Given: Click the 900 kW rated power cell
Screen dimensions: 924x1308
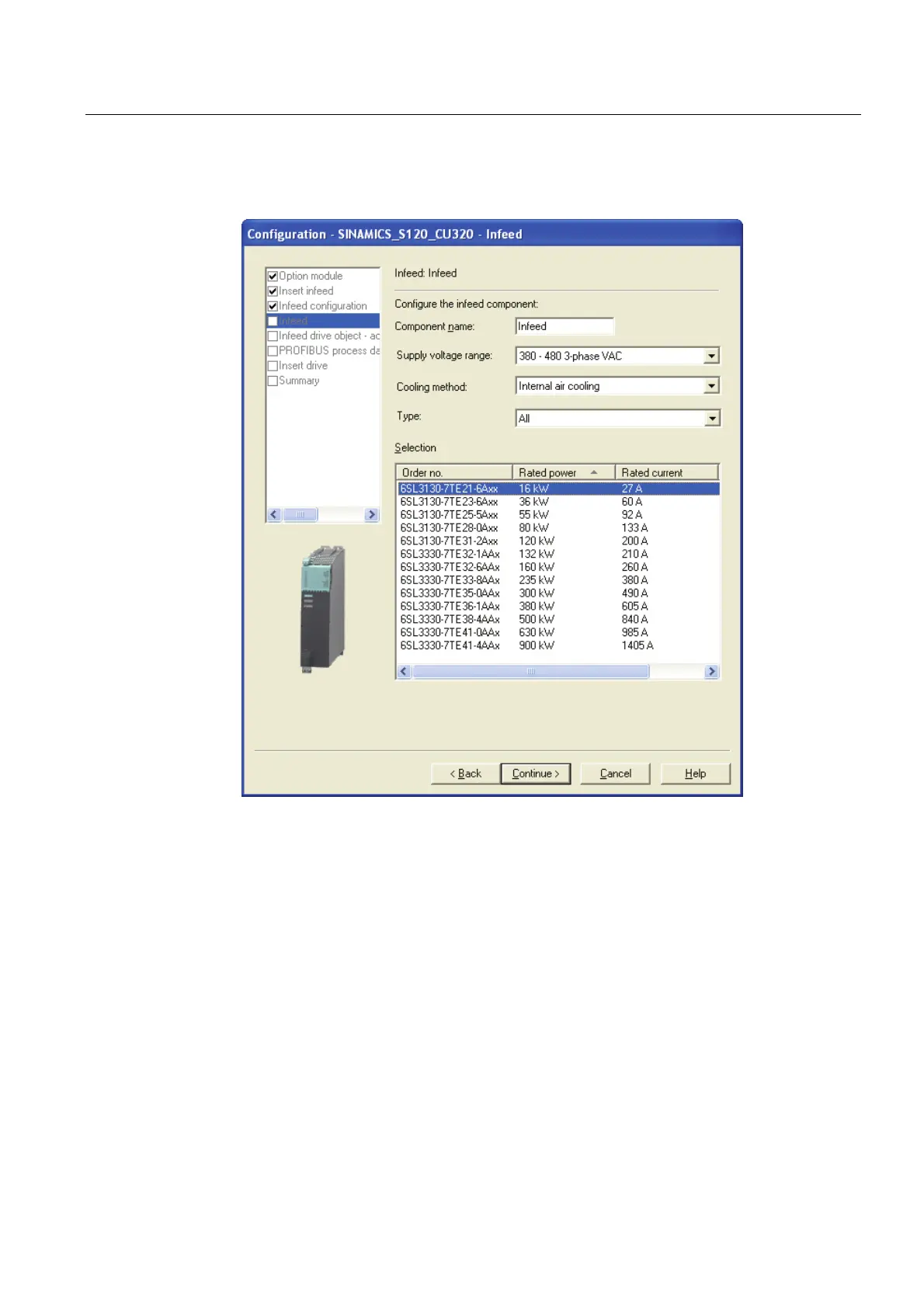Looking at the screenshot, I should pyautogui.click(x=537, y=645).
